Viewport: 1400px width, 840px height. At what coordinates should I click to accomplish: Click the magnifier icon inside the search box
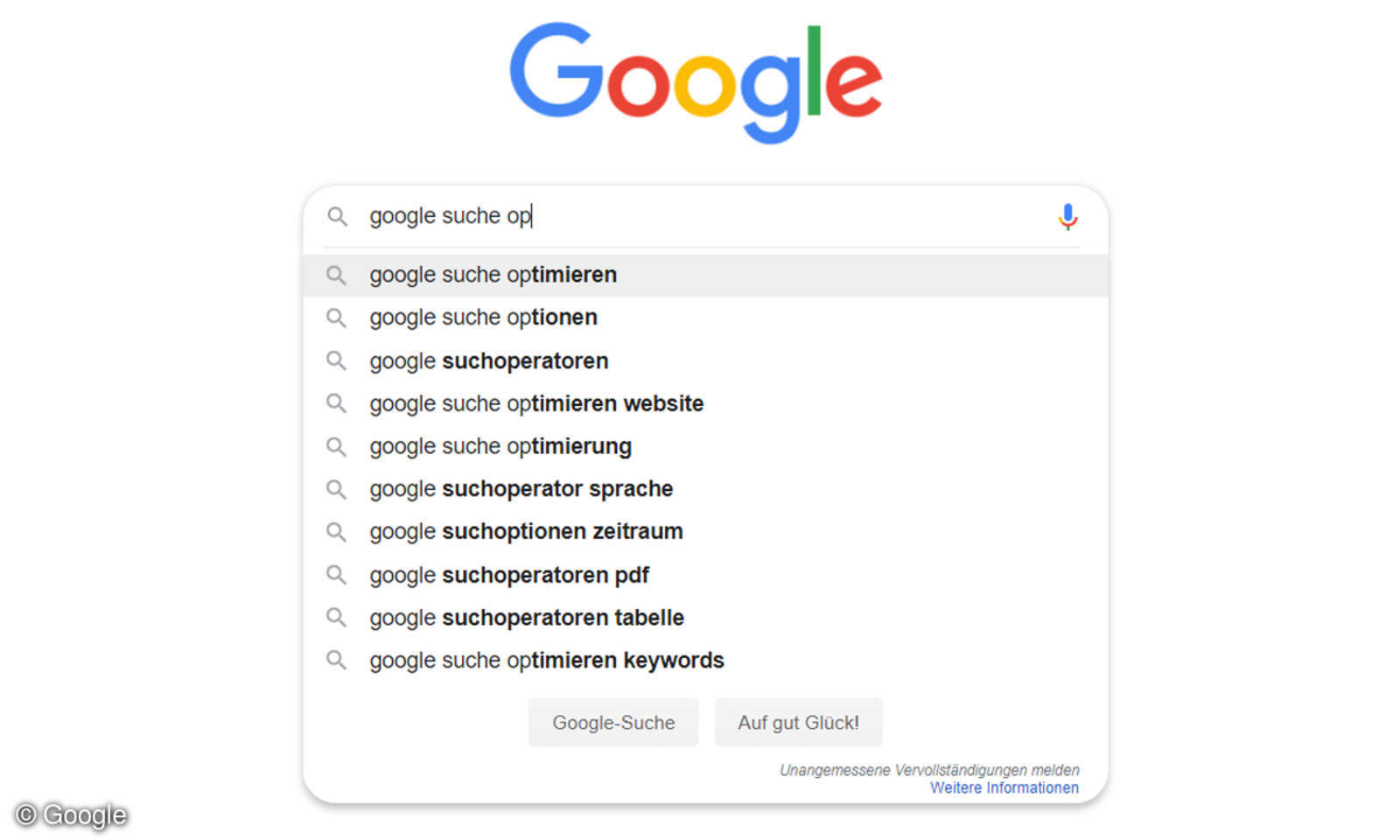click(x=338, y=217)
